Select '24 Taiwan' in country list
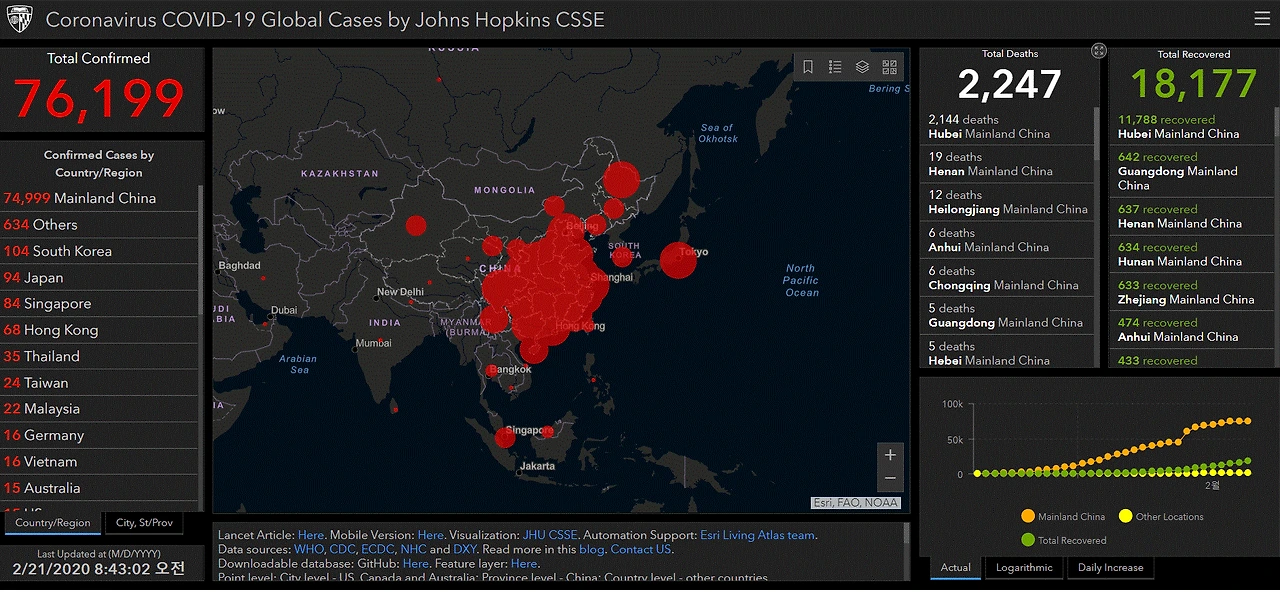 click(99, 382)
